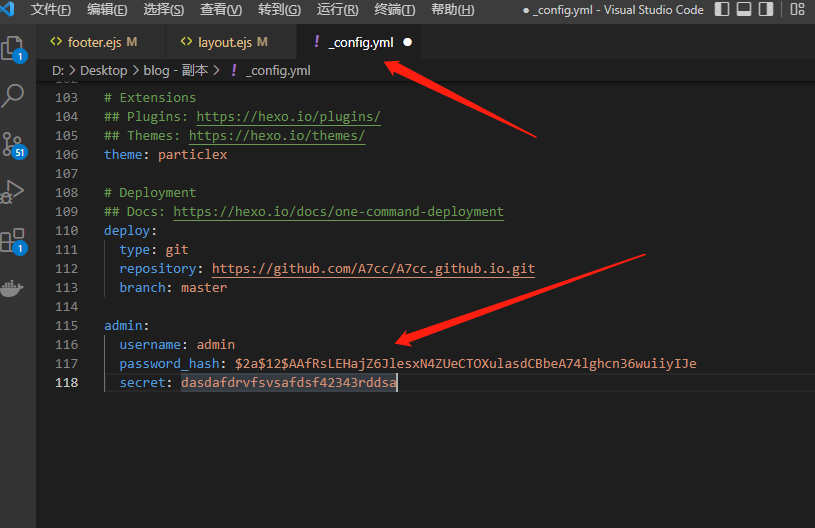Click line number 118 in the gutter
Screen dimensions: 815x528
pyautogui.click(x=67, y=383)
